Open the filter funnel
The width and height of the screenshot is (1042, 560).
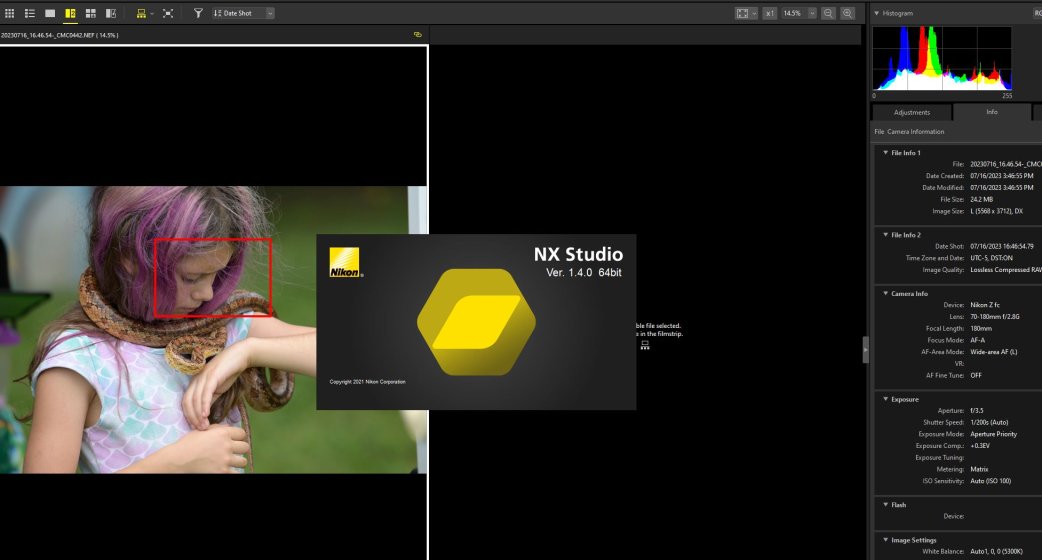(x=198, y=13)
